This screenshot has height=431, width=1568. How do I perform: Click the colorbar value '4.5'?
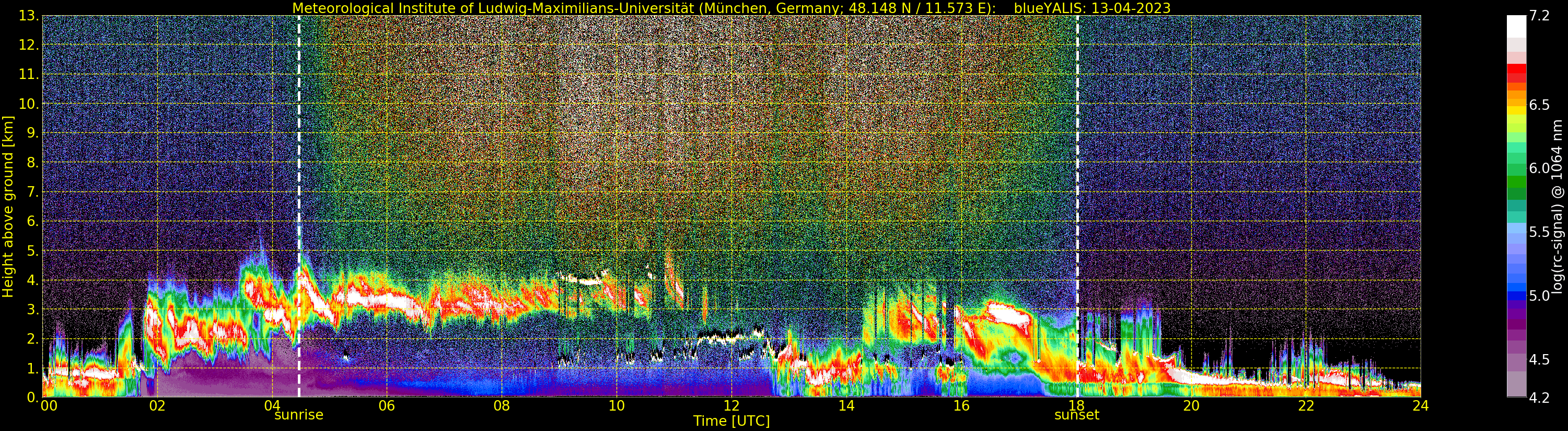point(1539,360)
